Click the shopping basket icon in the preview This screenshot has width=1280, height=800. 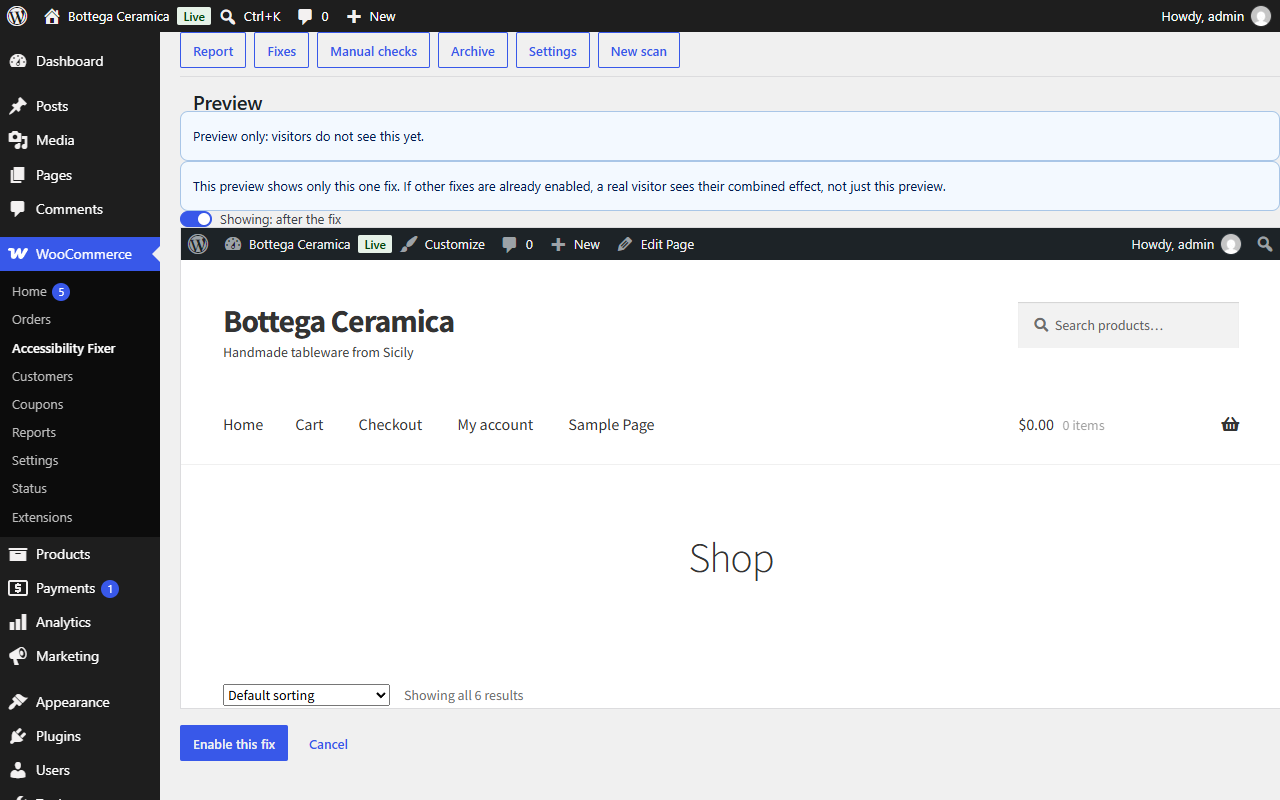tap(1230, 424)
